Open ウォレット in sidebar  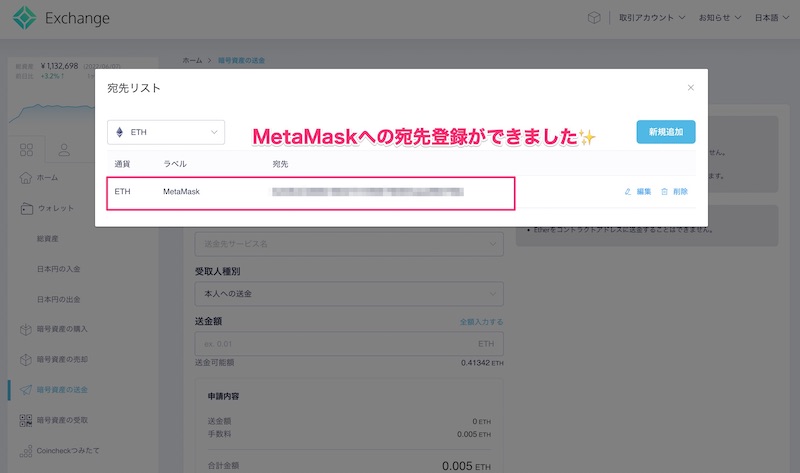(x=56, y=208)
